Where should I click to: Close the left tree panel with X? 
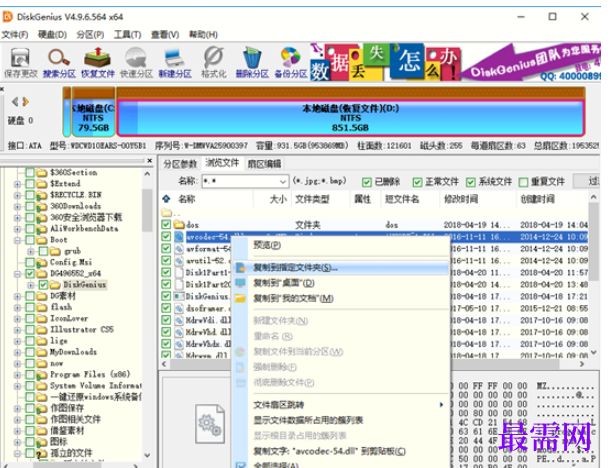150,160
